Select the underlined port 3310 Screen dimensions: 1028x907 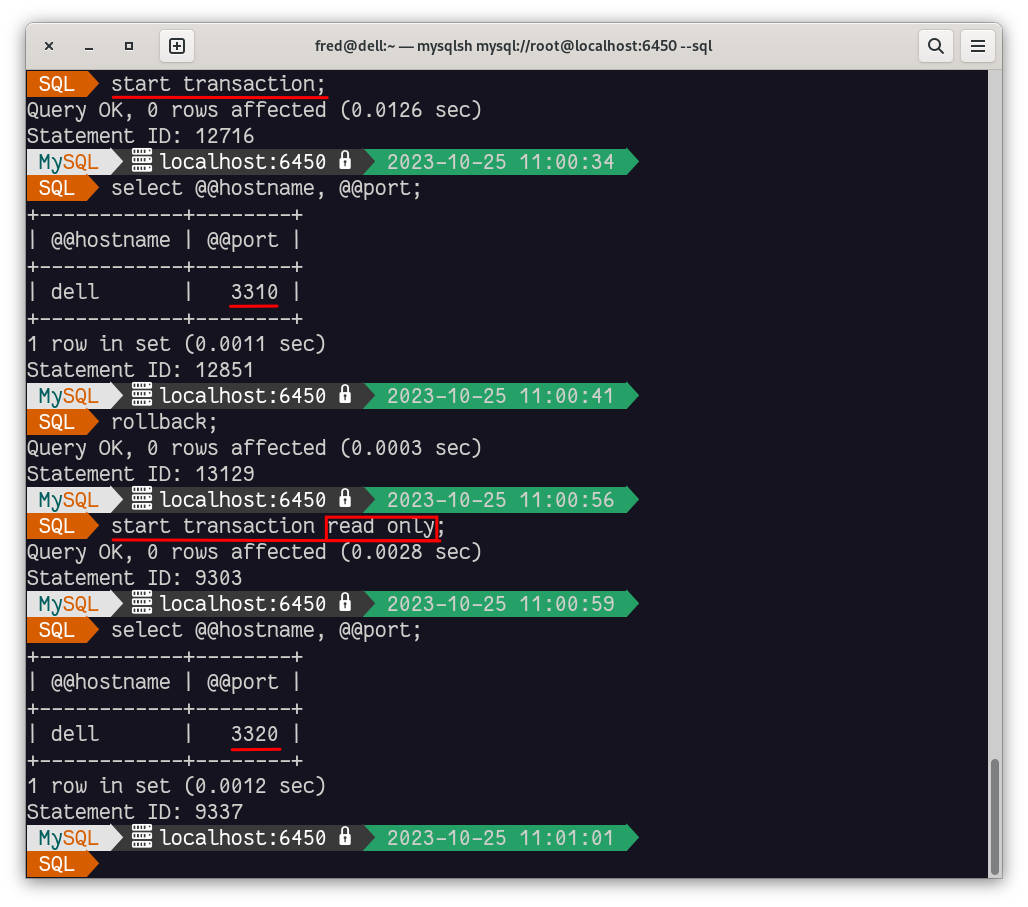[253, 291]
